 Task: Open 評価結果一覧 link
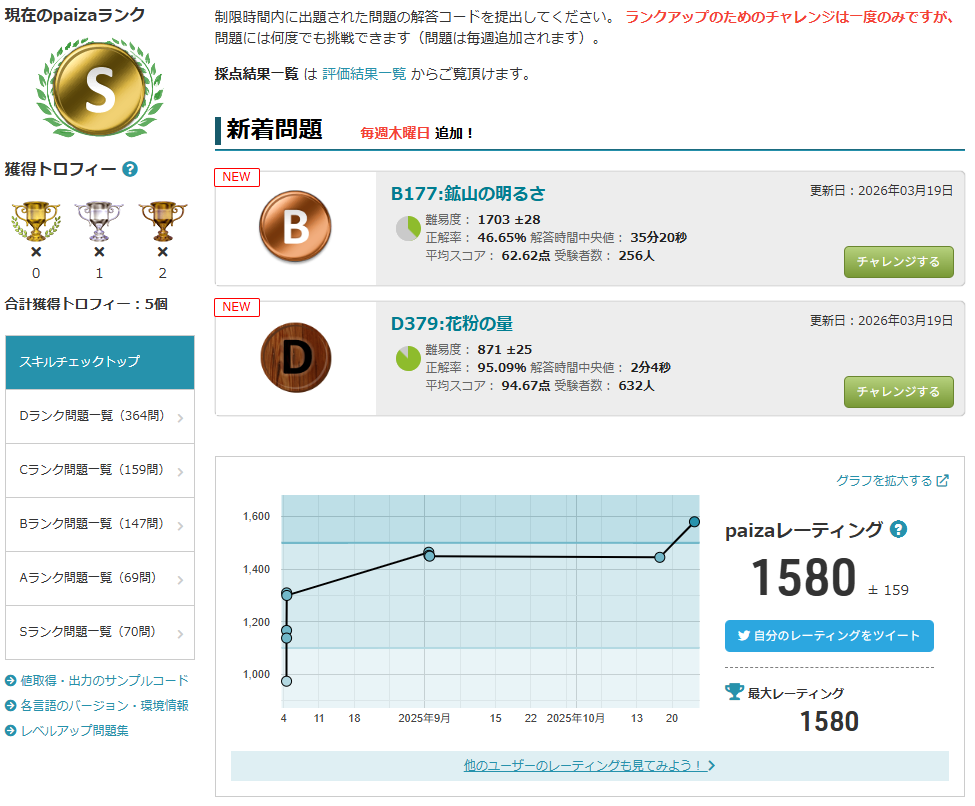click(364, 74)
